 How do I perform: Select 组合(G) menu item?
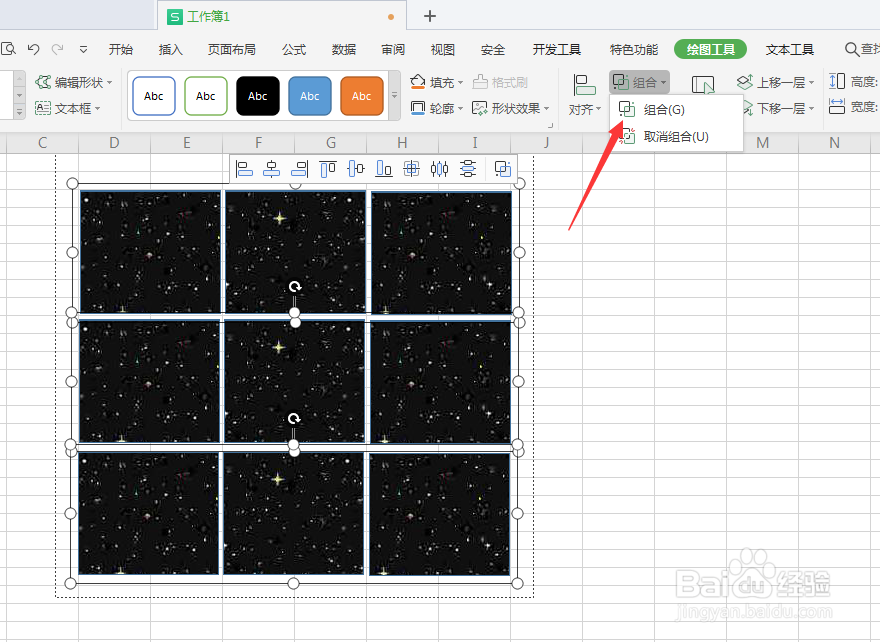point(676,109)
